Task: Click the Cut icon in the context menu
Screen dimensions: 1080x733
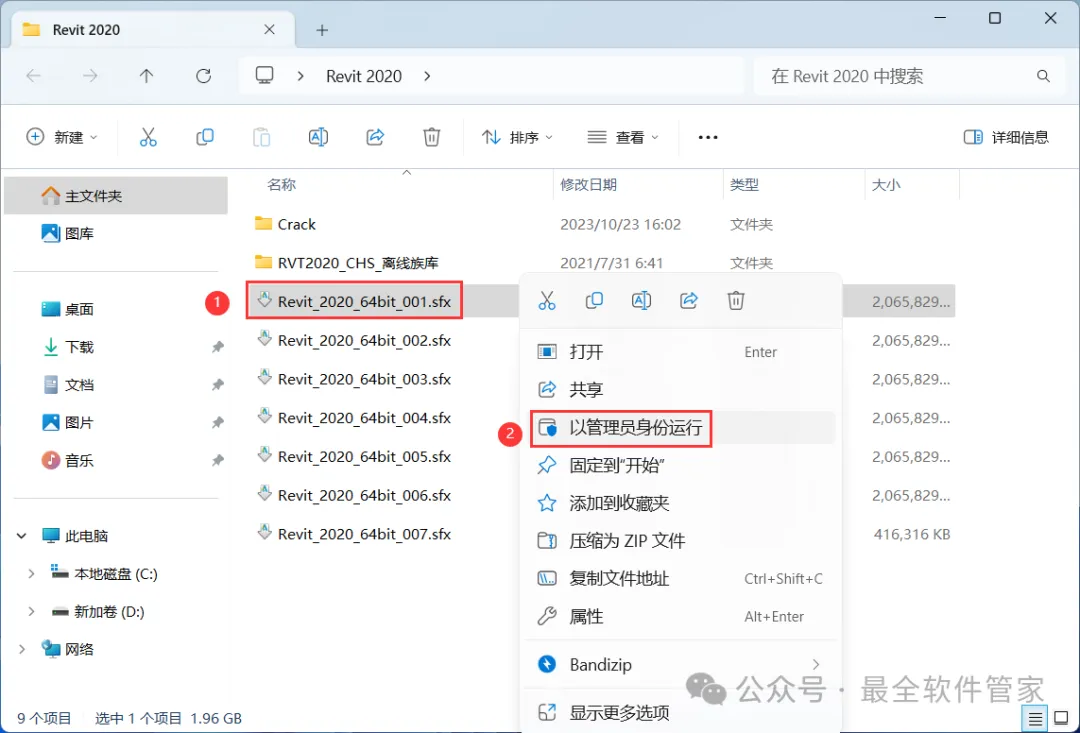Action: (547, 300)
